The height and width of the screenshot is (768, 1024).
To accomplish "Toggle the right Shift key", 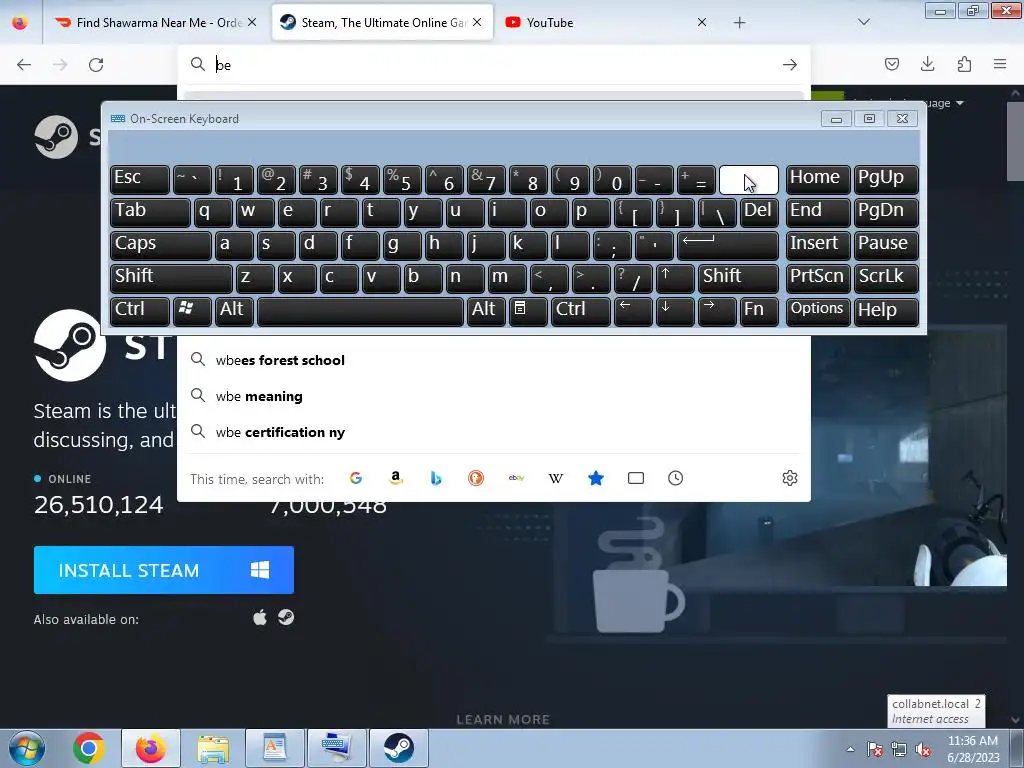I will [738, 278].
